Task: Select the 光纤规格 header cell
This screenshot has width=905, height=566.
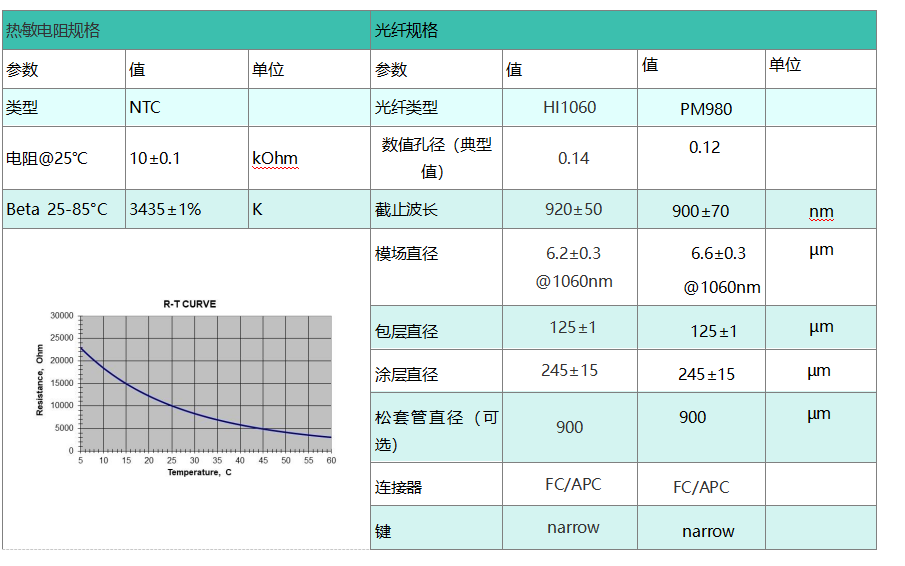Action: point(407,30)
